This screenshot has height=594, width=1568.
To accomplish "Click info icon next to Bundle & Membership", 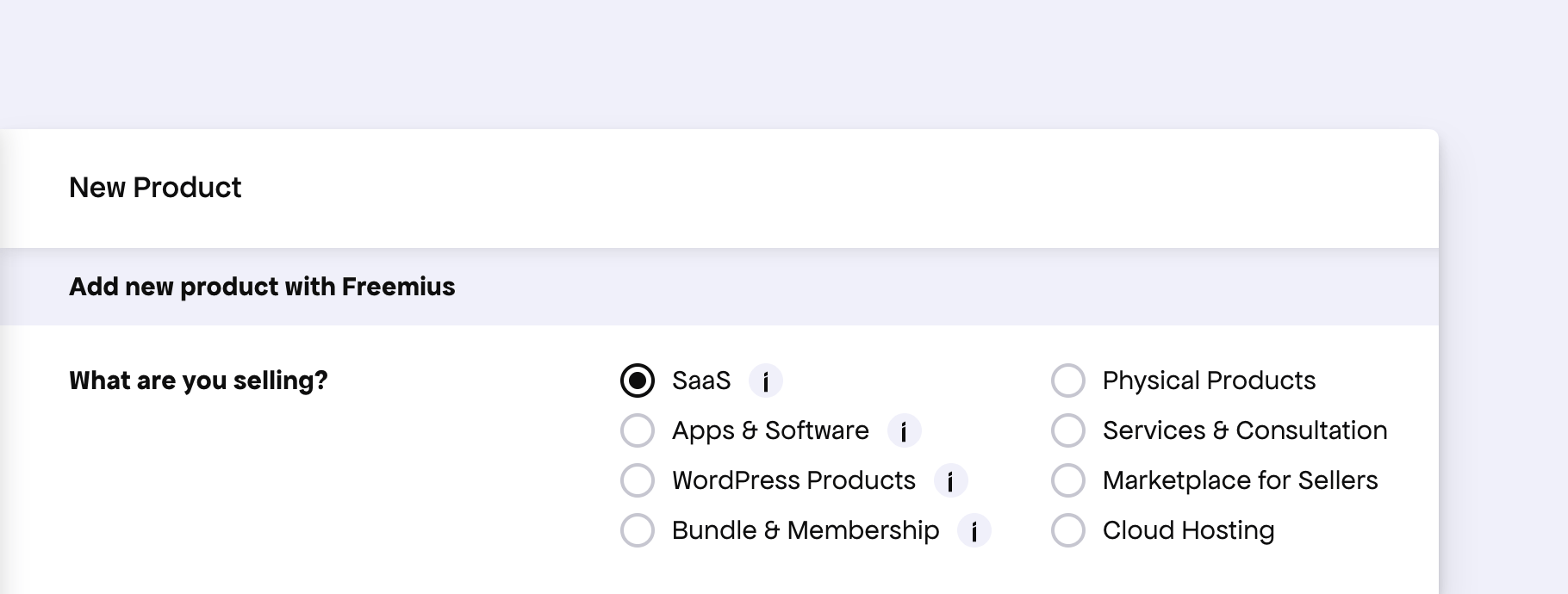I will tap(974, 530).
